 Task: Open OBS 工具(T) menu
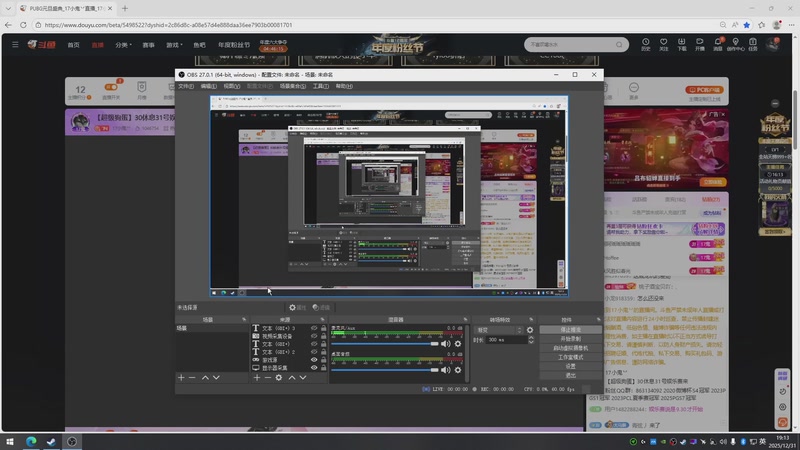(320, 86)
